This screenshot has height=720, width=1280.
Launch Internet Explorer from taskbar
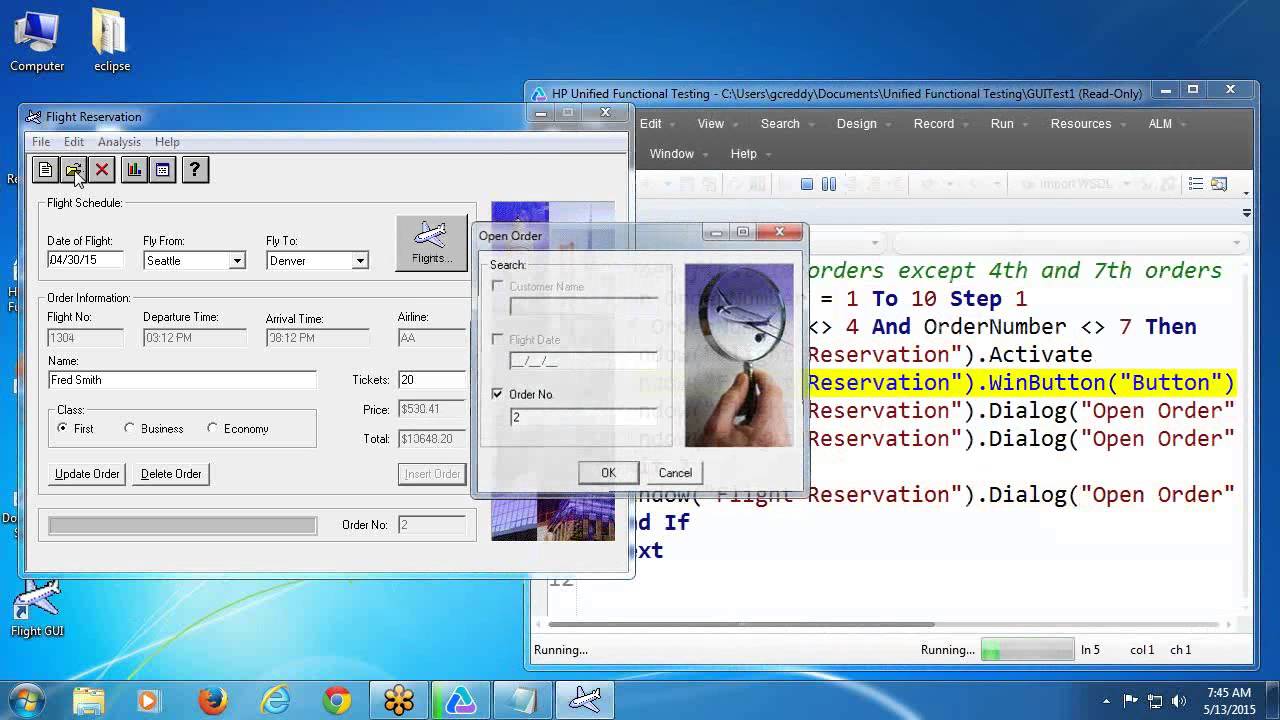tap(274, 700)
